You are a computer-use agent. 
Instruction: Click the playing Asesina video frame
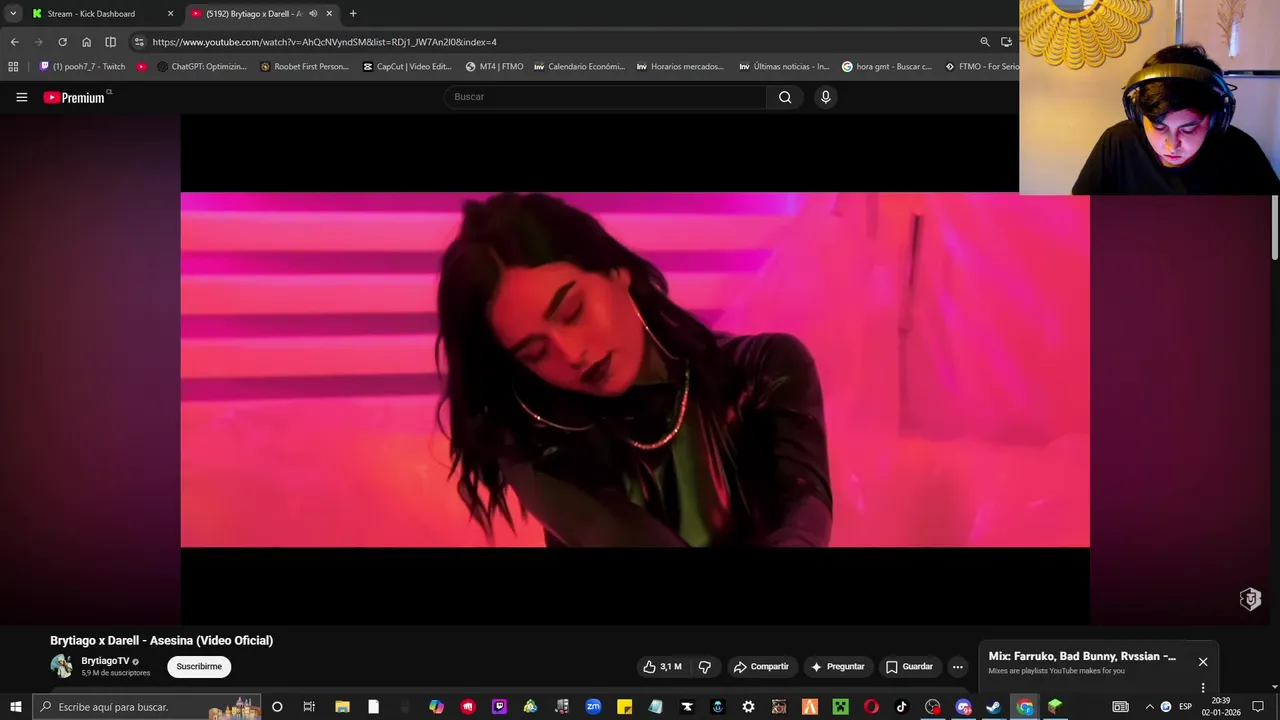pos(635,370)
